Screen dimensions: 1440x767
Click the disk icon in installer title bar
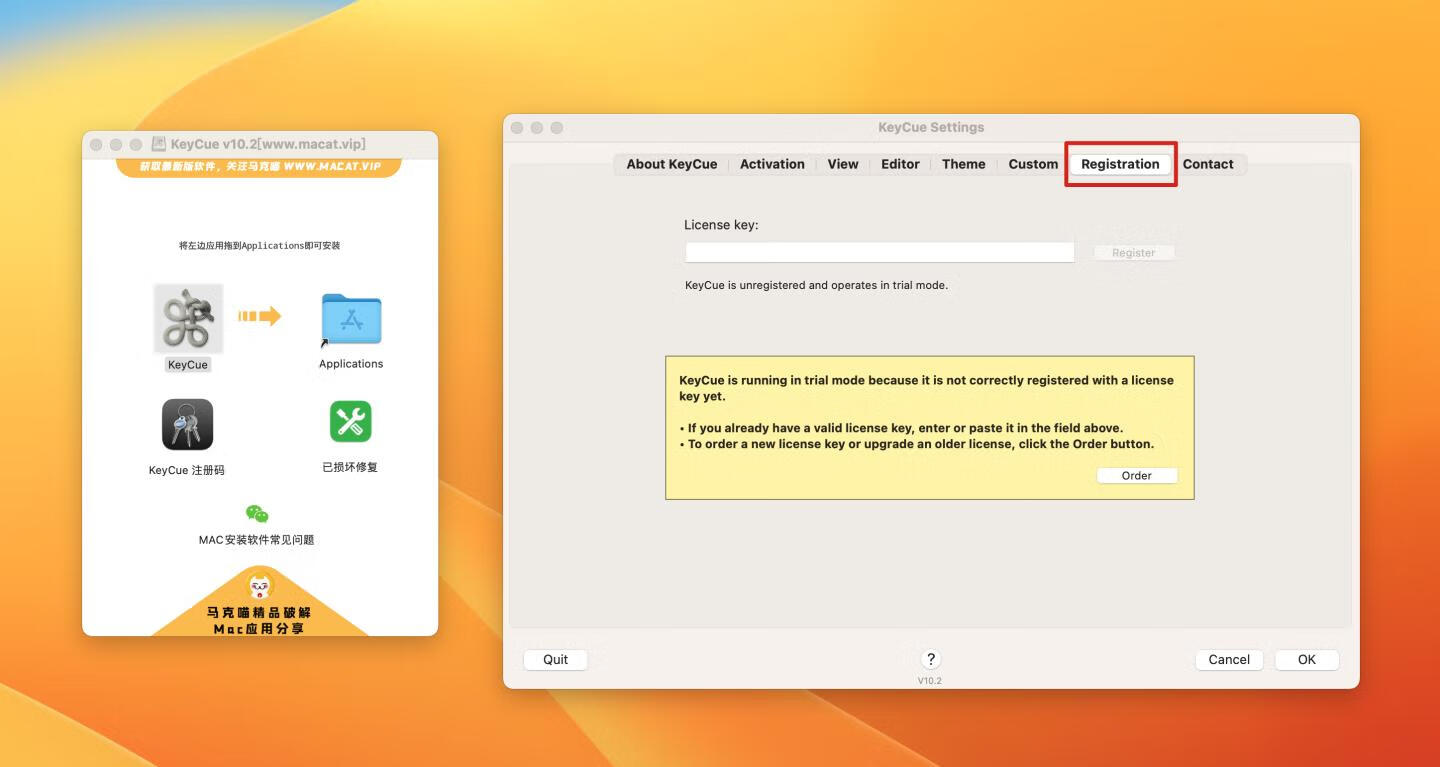click(158, 144)
